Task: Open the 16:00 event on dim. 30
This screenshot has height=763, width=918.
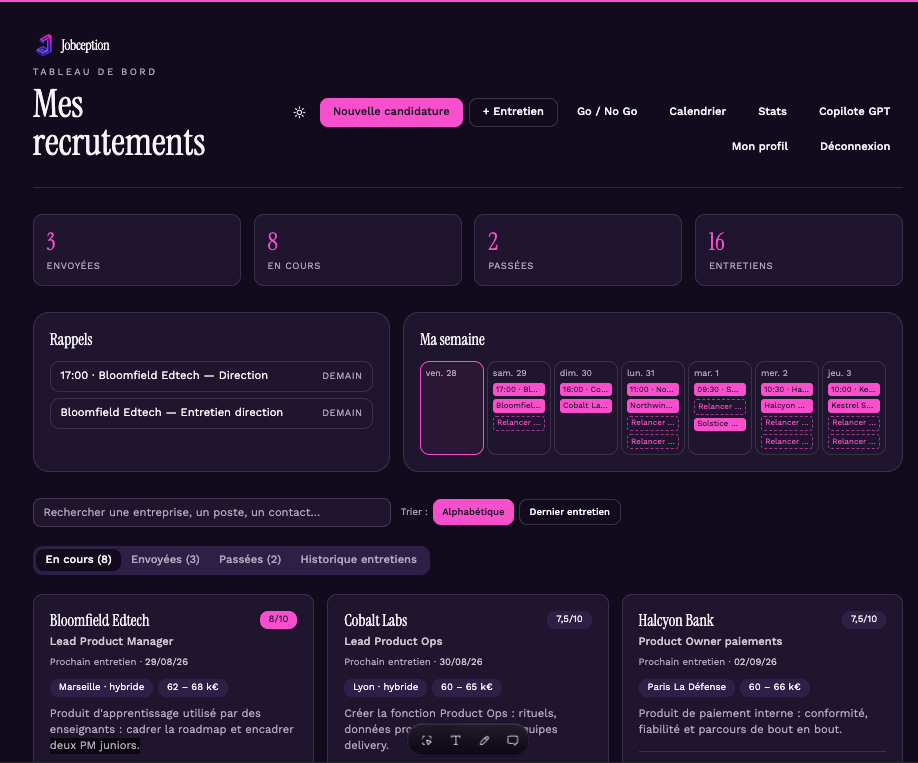Action: coord(586,389)
